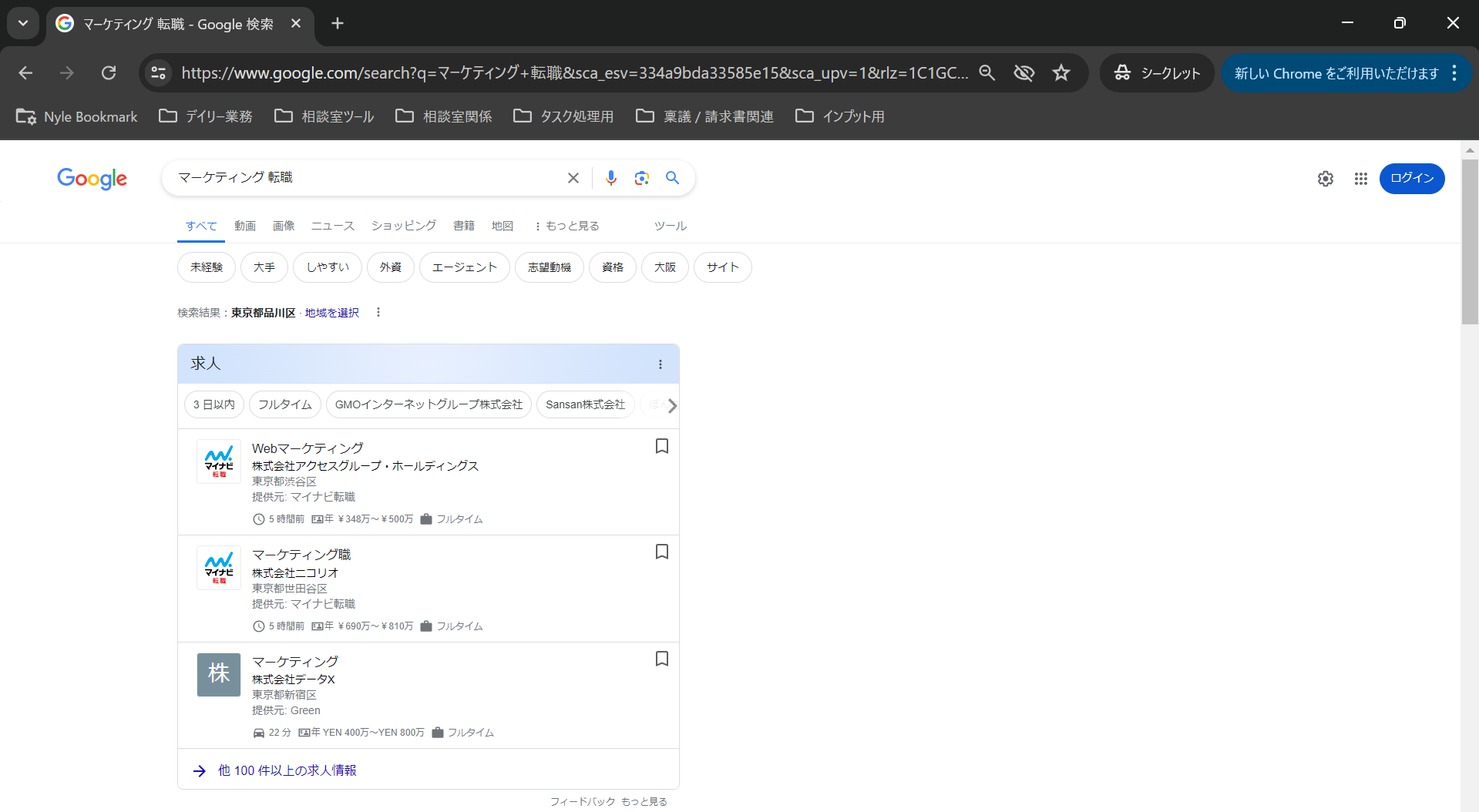Image resolution: width=1479 pixels, height=812 pixels.
Task: Apply the しやすい suggestion chip
Action: (328, 267)
